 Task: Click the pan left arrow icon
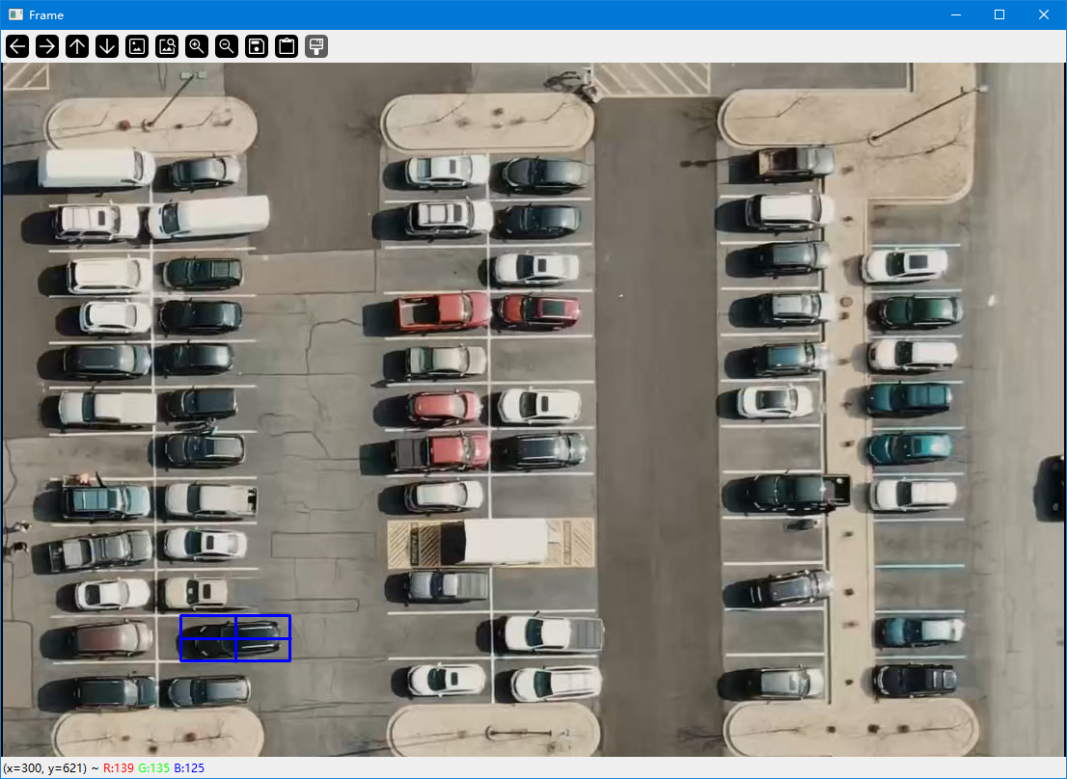17,46
